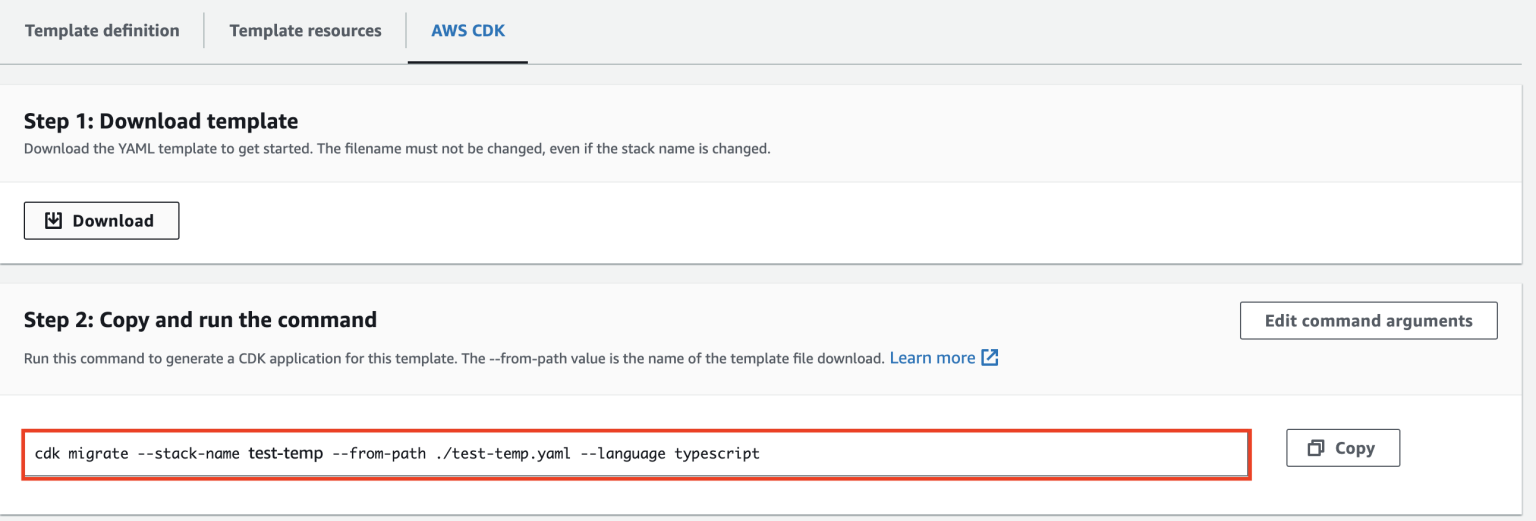Open Edit command arguments
The image size is (1536, 521).
[1368, 321]
